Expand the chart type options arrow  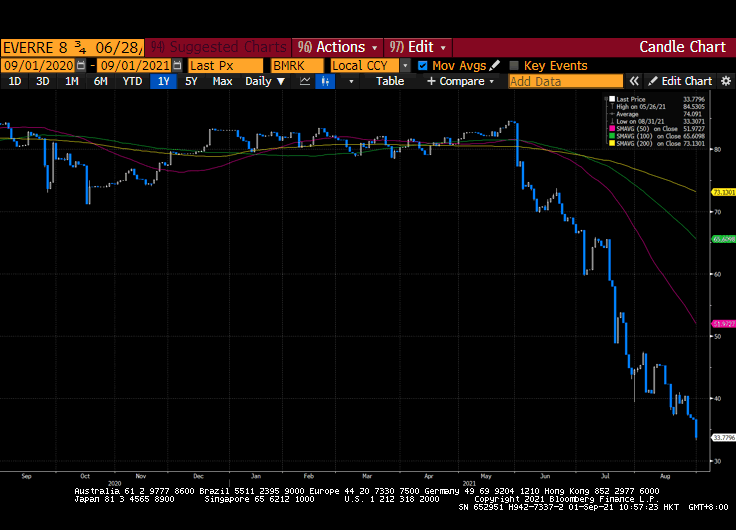(x=351, y=81)
